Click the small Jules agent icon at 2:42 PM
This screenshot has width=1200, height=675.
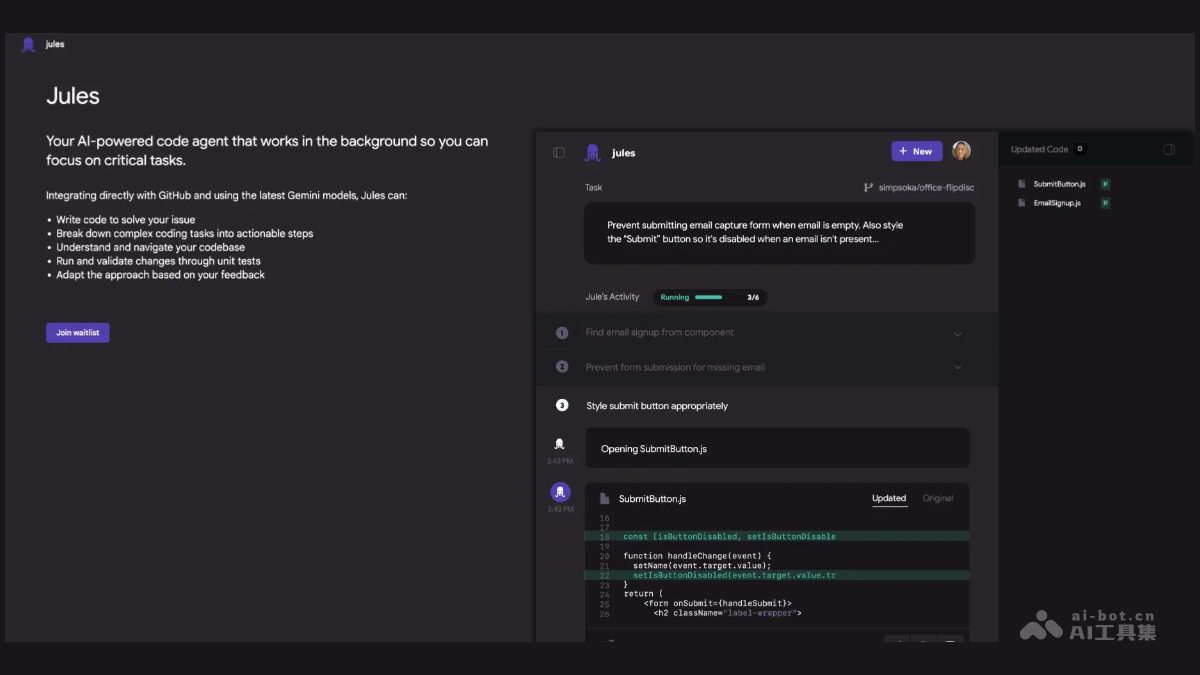(560, 444)
